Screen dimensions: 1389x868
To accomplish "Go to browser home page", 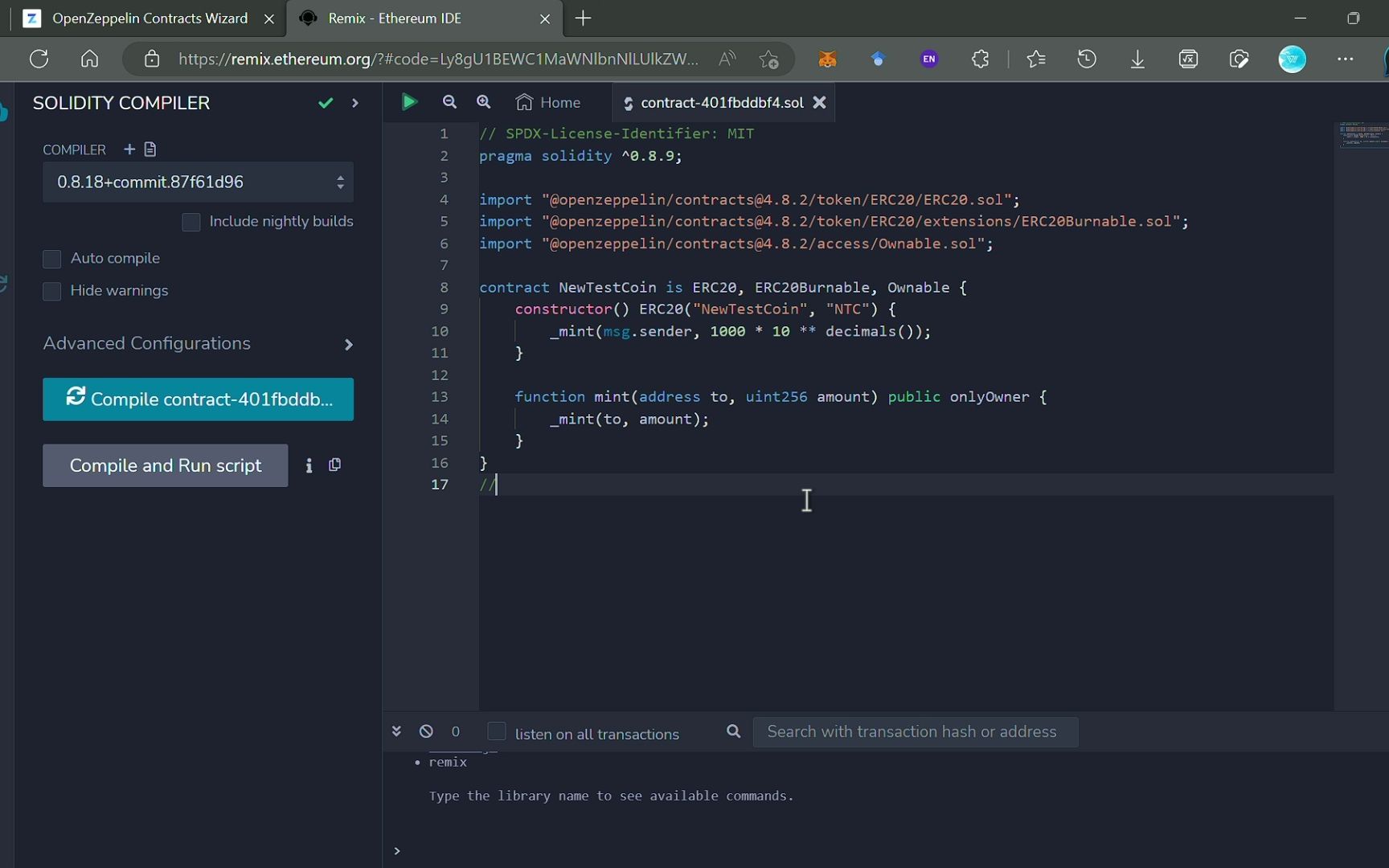I will pos(90,59).
